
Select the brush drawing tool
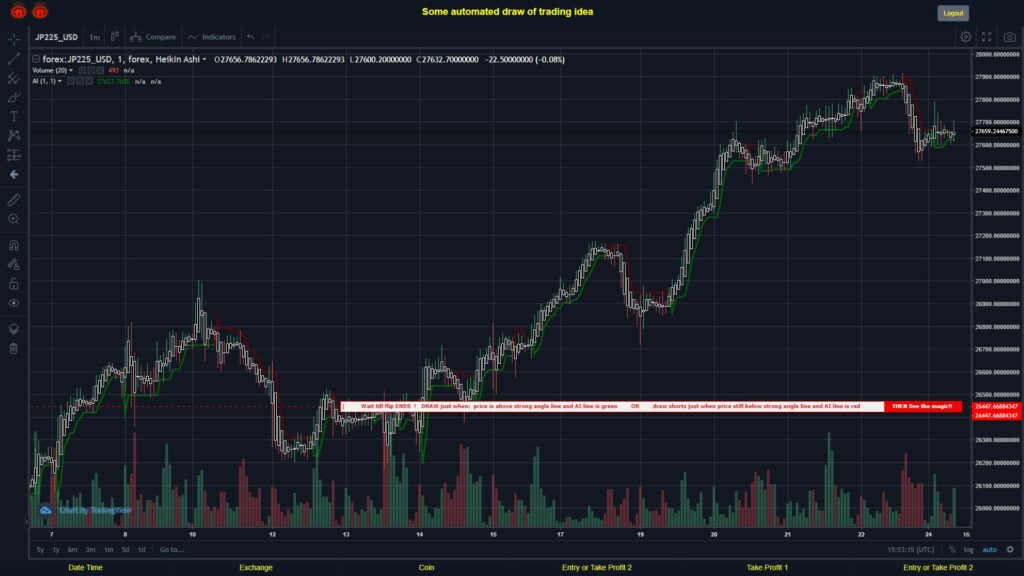[14, 97]
